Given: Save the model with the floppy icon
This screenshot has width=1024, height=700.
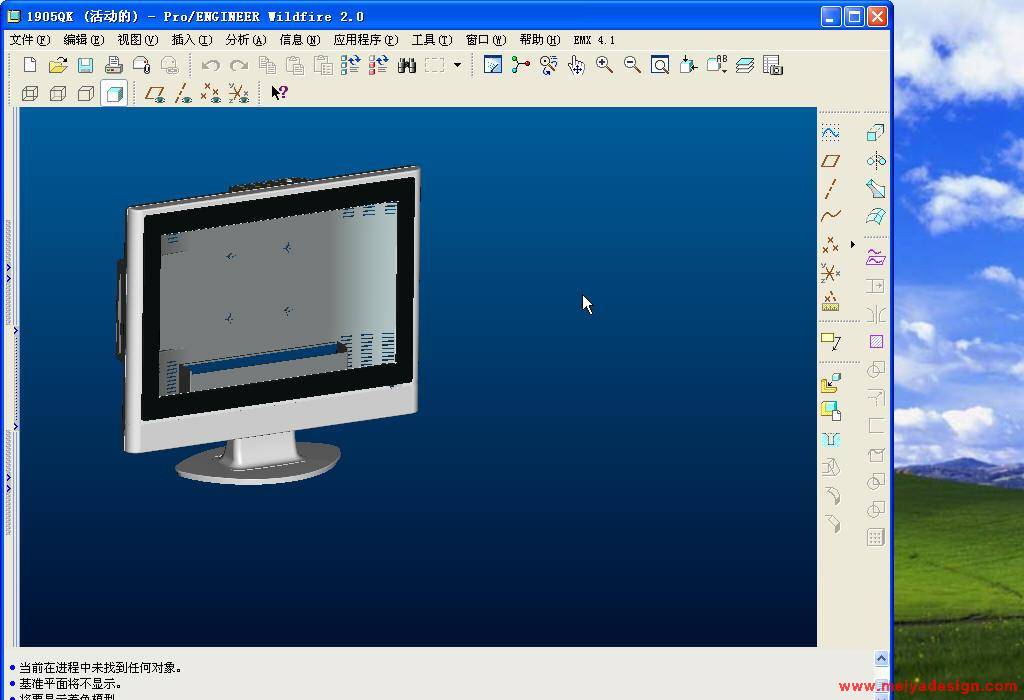Looking at the screenshot, I should 86,65.
